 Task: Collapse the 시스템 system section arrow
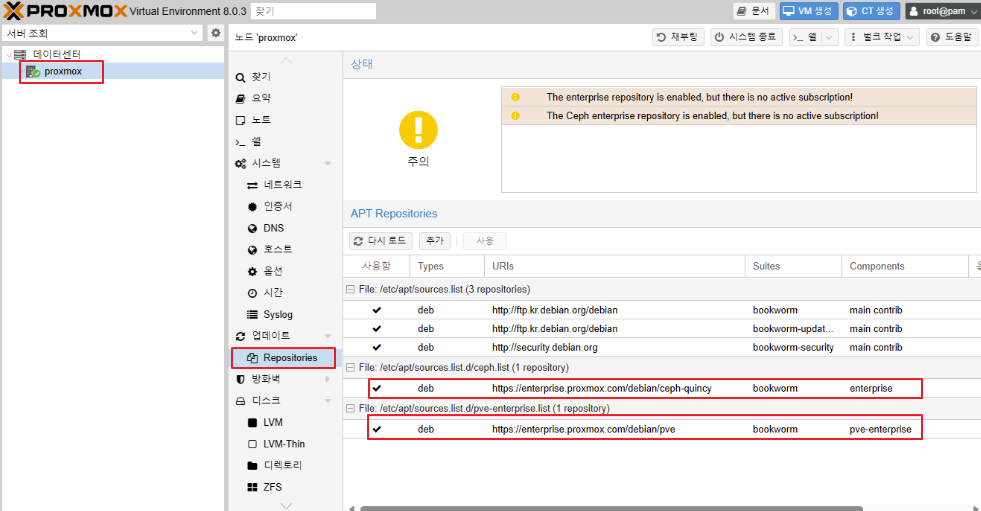tap(328, 163)
